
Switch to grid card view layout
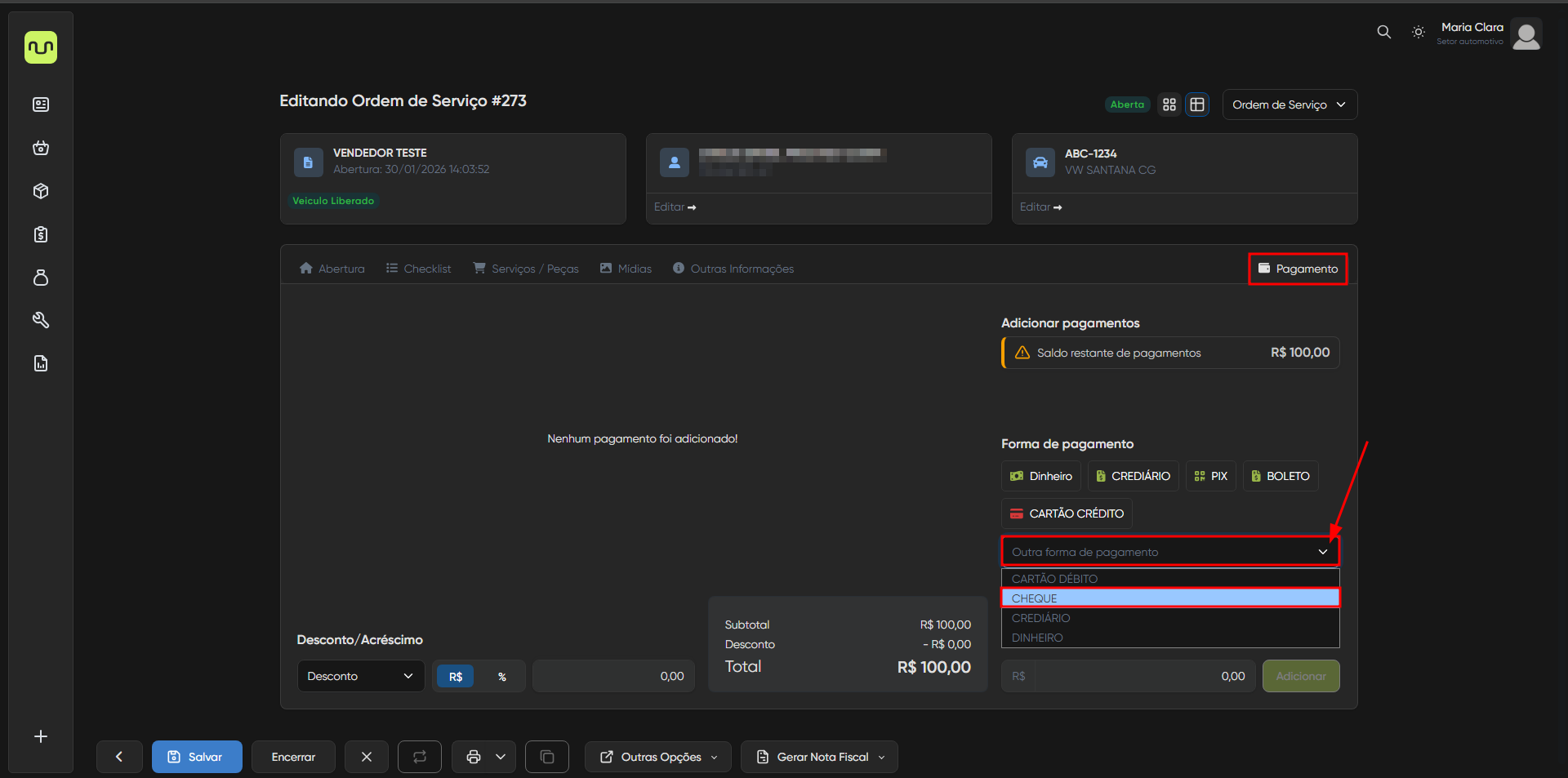pyautogui.click(x=1169, y=104)
